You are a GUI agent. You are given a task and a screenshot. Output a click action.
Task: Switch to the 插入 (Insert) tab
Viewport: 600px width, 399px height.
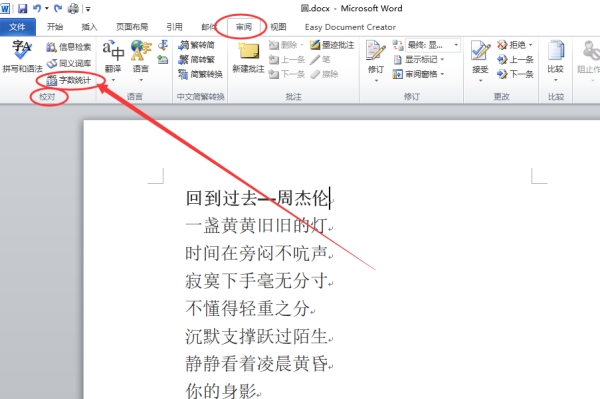pyautogui.click(x=89, y=27)
